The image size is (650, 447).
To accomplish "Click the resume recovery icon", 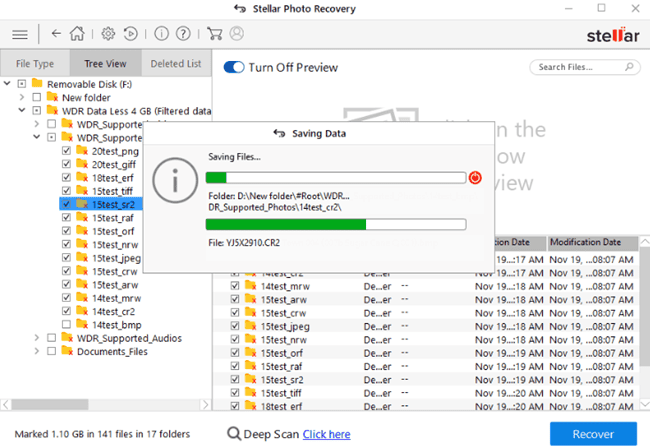I will (x=131, y=33).
